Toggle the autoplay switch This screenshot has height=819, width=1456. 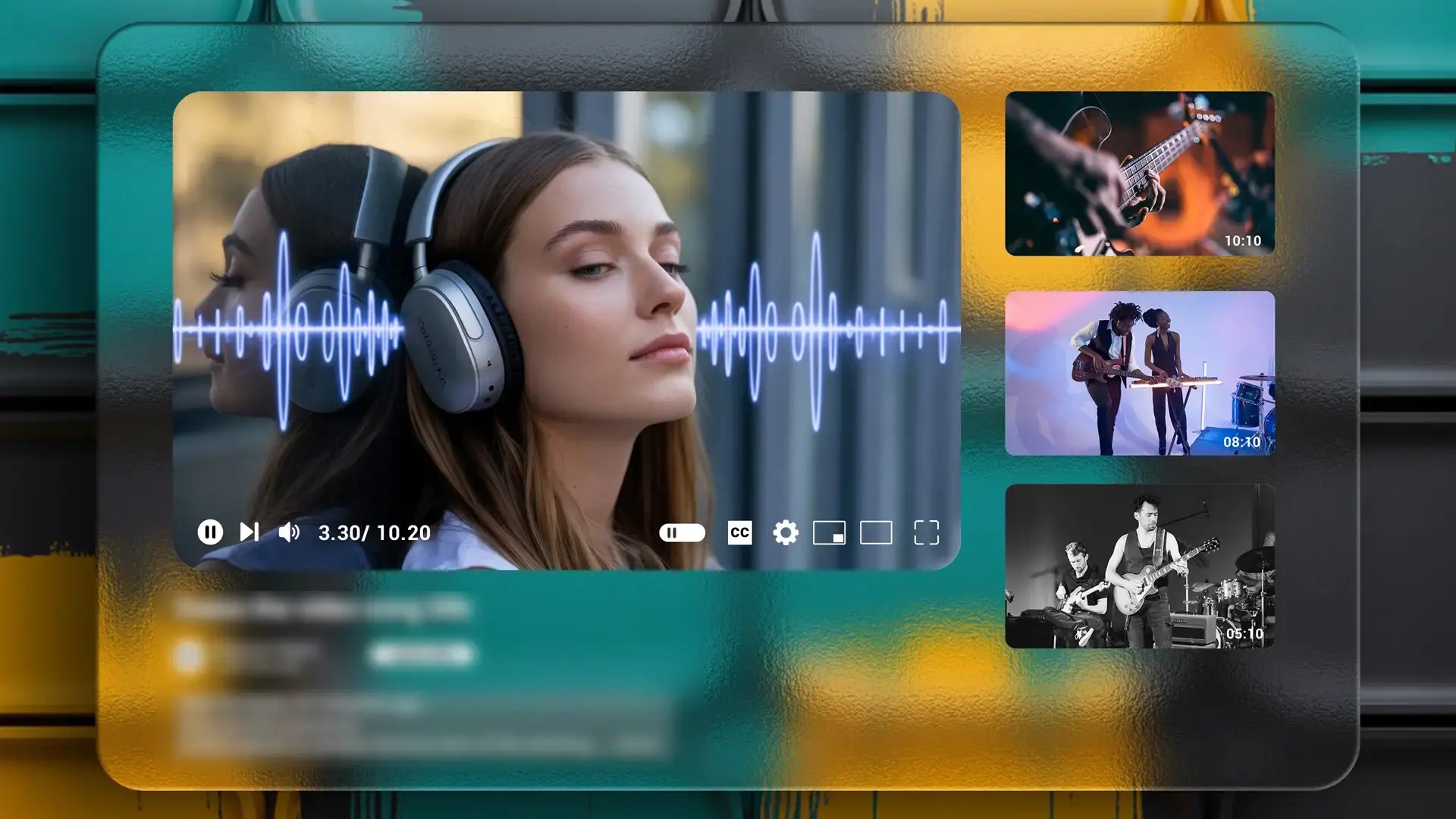pyautogui.click(x=682, y=533)
